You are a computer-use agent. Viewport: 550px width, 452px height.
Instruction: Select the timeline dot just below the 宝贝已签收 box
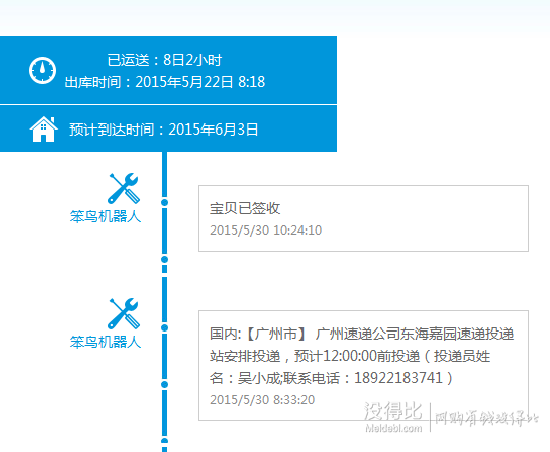pyautogui.click(x=165, y=259)
